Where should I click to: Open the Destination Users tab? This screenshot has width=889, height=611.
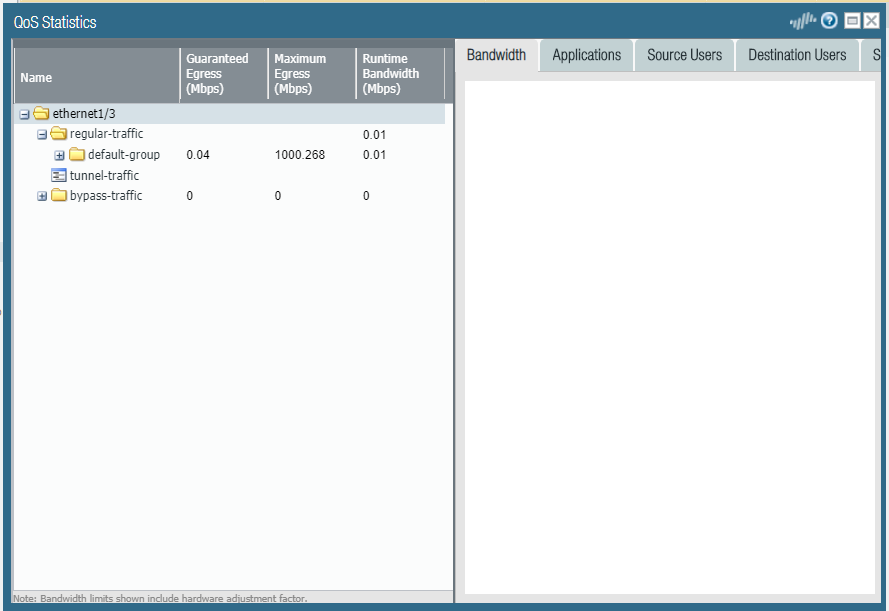point(797,56)
